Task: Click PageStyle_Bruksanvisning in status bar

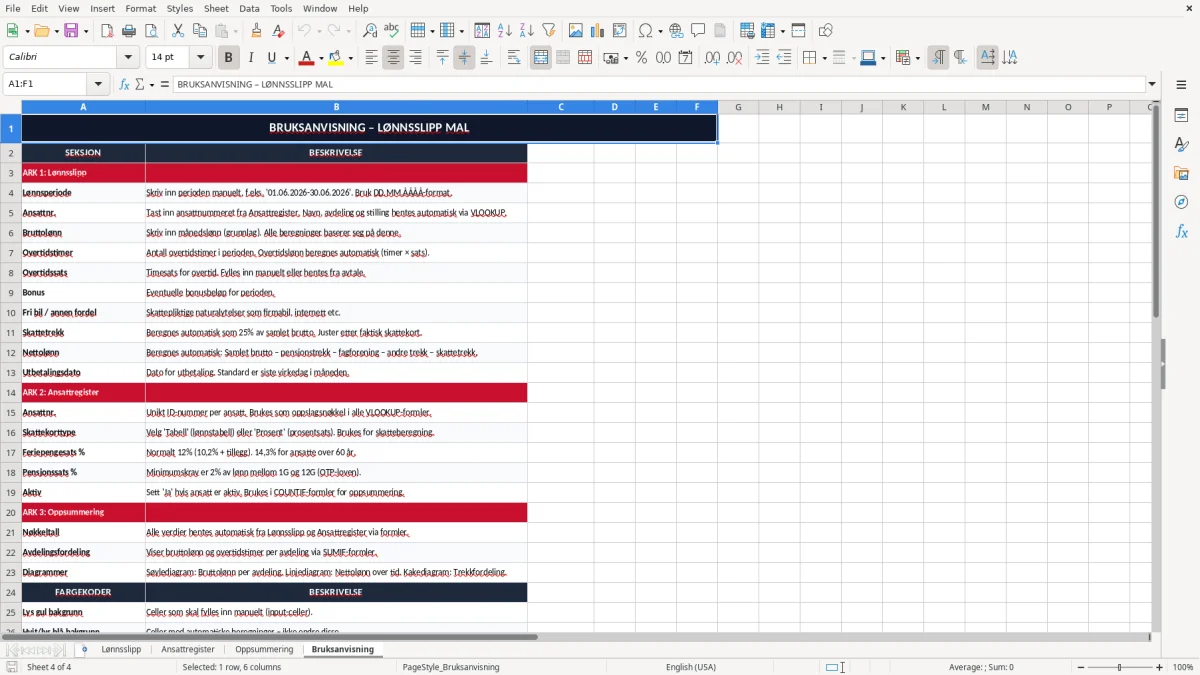Action: pyautogui.click(x=451, y=667)
